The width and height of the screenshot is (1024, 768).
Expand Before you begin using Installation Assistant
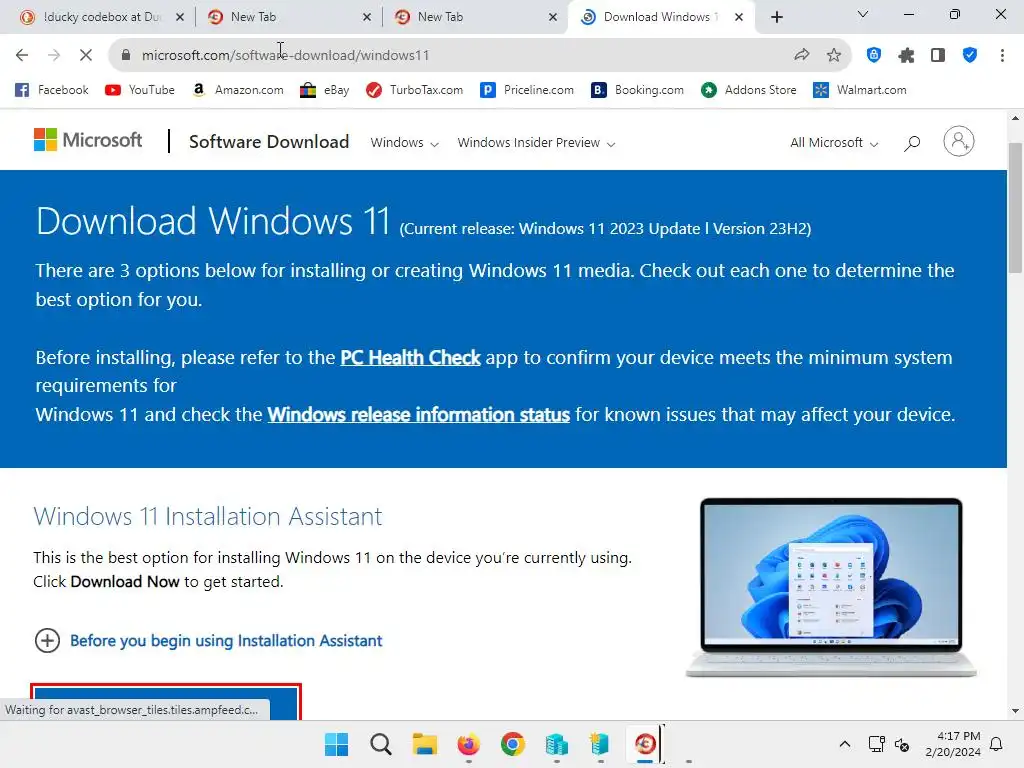[208, 641]
